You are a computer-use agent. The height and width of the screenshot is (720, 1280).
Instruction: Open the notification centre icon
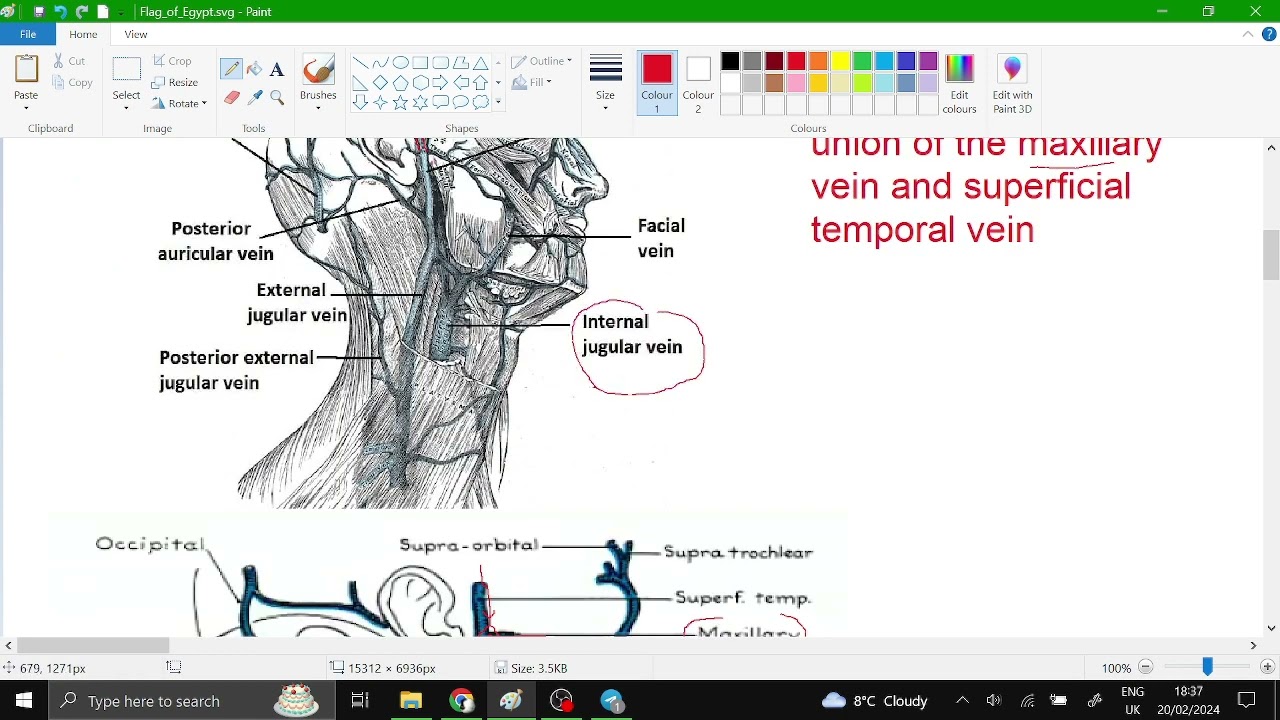point(1247,701)
